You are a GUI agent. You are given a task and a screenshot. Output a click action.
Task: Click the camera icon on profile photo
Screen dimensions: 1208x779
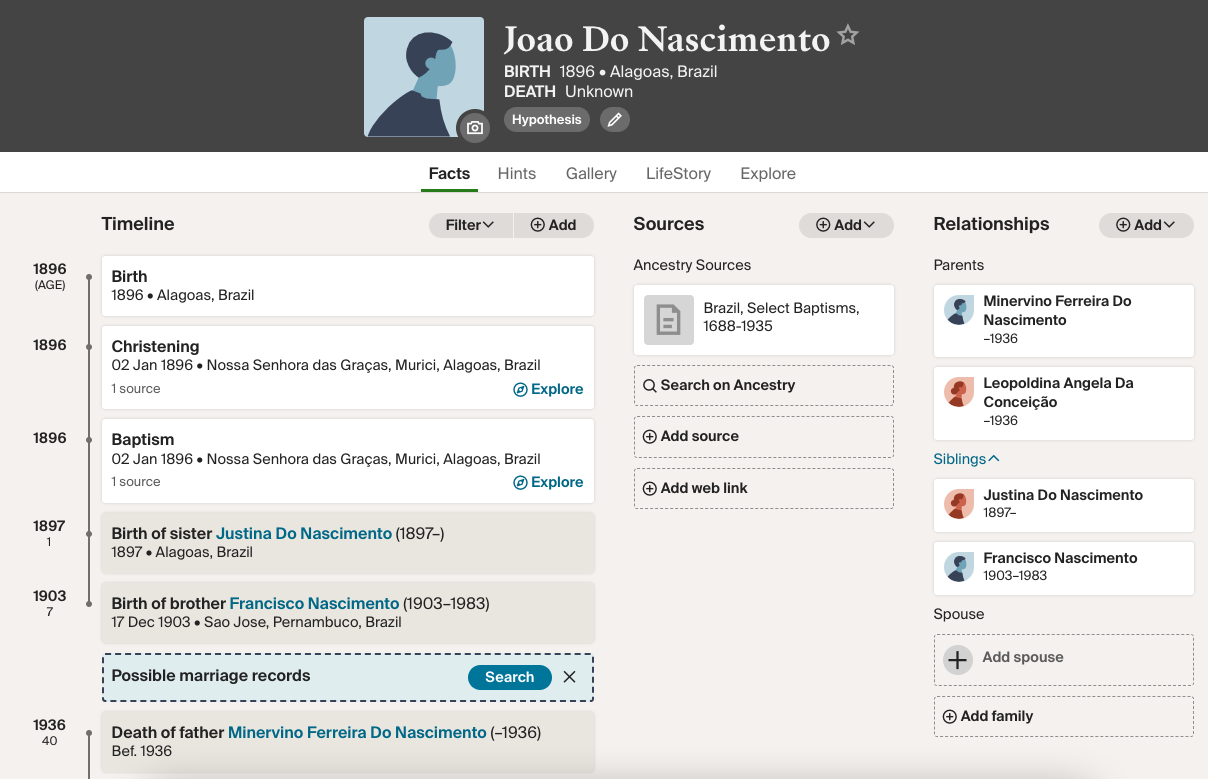pyautogui.click(x=474, y=128)
